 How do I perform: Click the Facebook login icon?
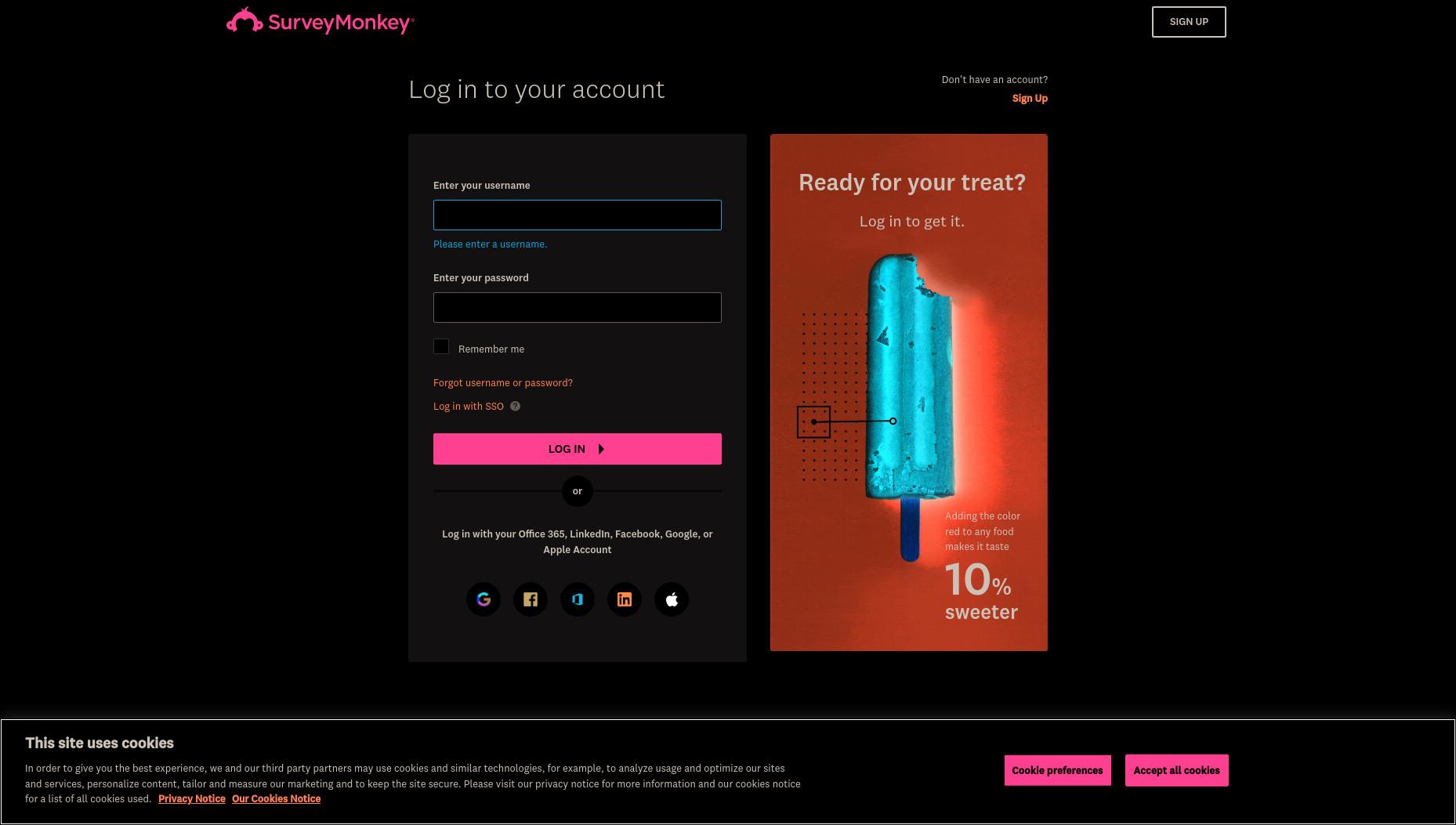point(531,599)
